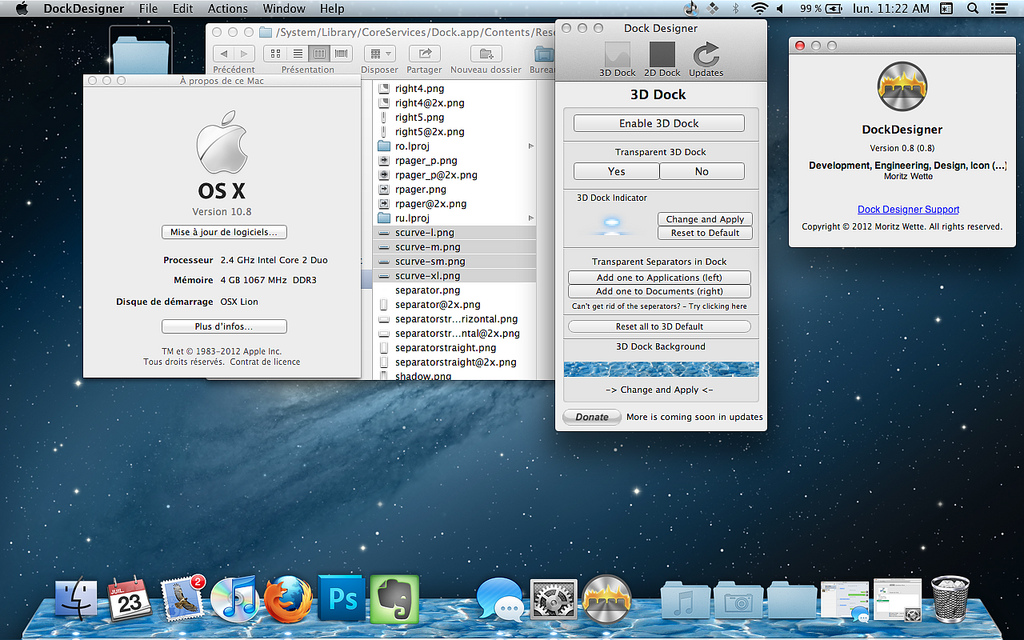Switch Finder to column view
This screenshot has width=1024, height=640.
(319, 54)
